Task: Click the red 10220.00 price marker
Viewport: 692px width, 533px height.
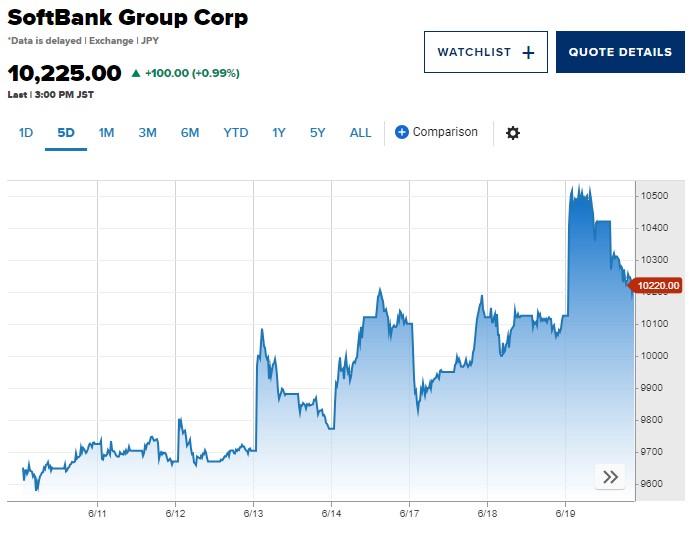Action: pos(655,285)
